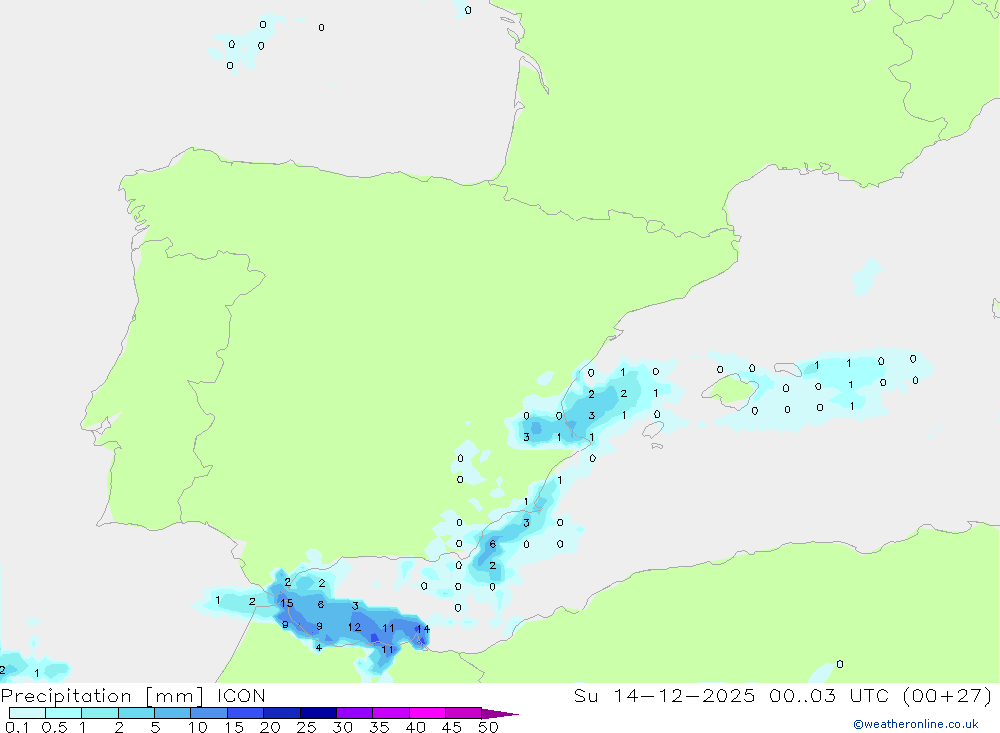Select the blue 15–20 mm legend swatch
This screenshot has width=1000, height=733.
click(x=246, y=713)
